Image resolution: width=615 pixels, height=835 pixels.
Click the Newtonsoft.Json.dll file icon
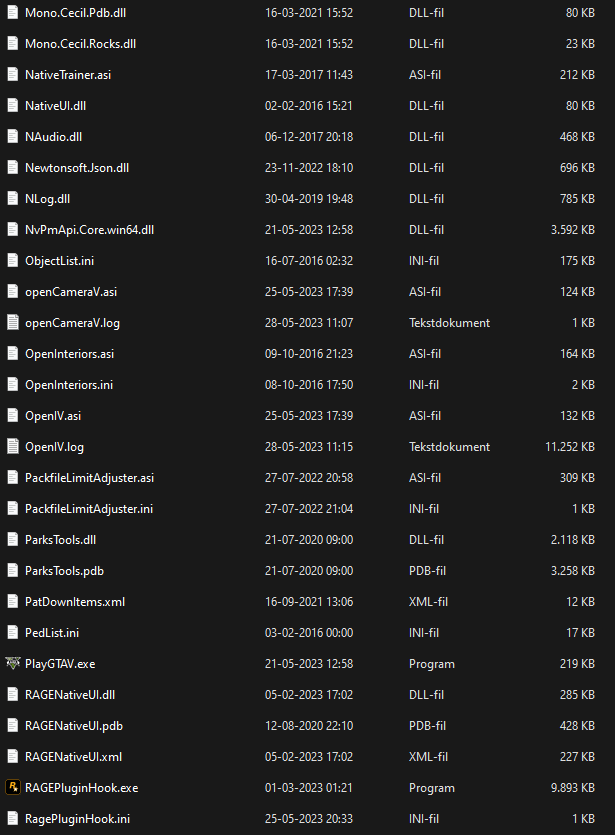coord(13,168)
